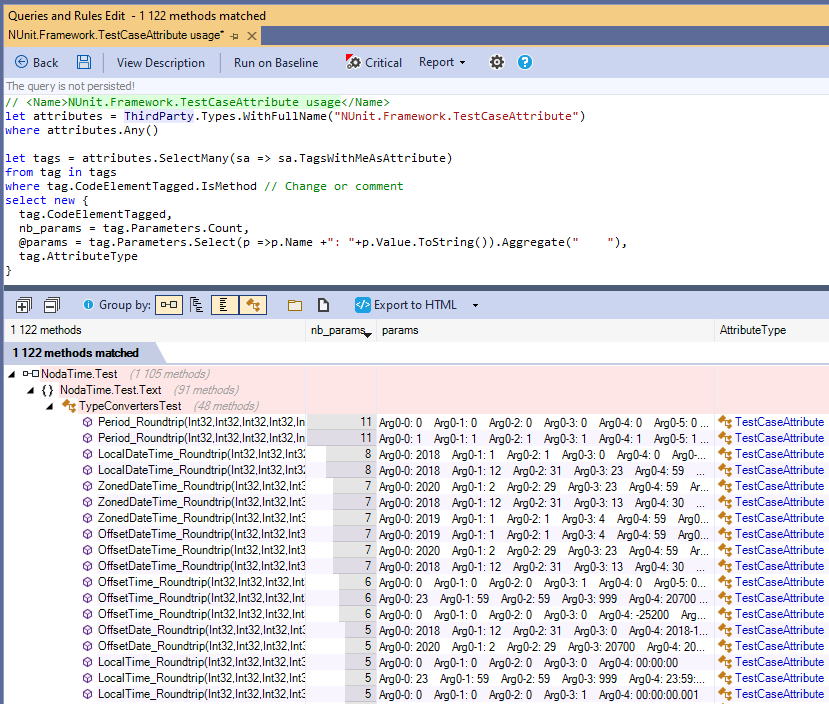This screenshot has width=829, height=704.
Task: Select Period_Roundtrip method with Arg0-0: 1
Action: [417, 438]
